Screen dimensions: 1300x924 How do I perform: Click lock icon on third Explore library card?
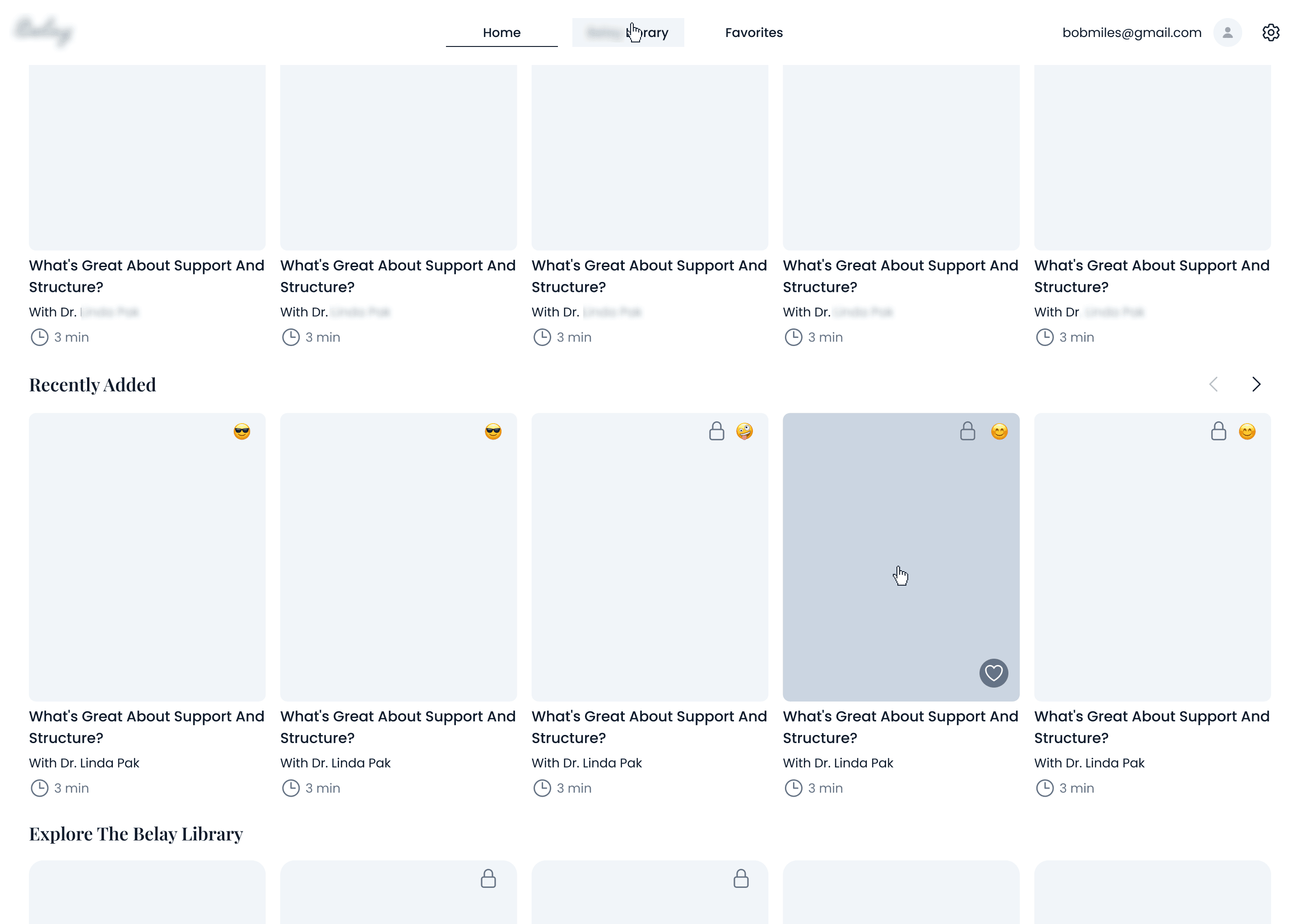point(740,878)
